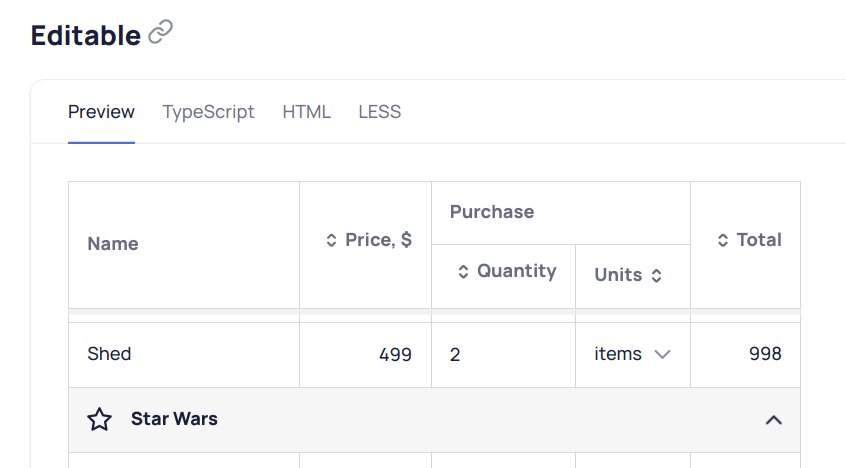Click the sort arrows icon after Units
The height and width of the screenshot is (468, 846).
(x=657, y=275)
